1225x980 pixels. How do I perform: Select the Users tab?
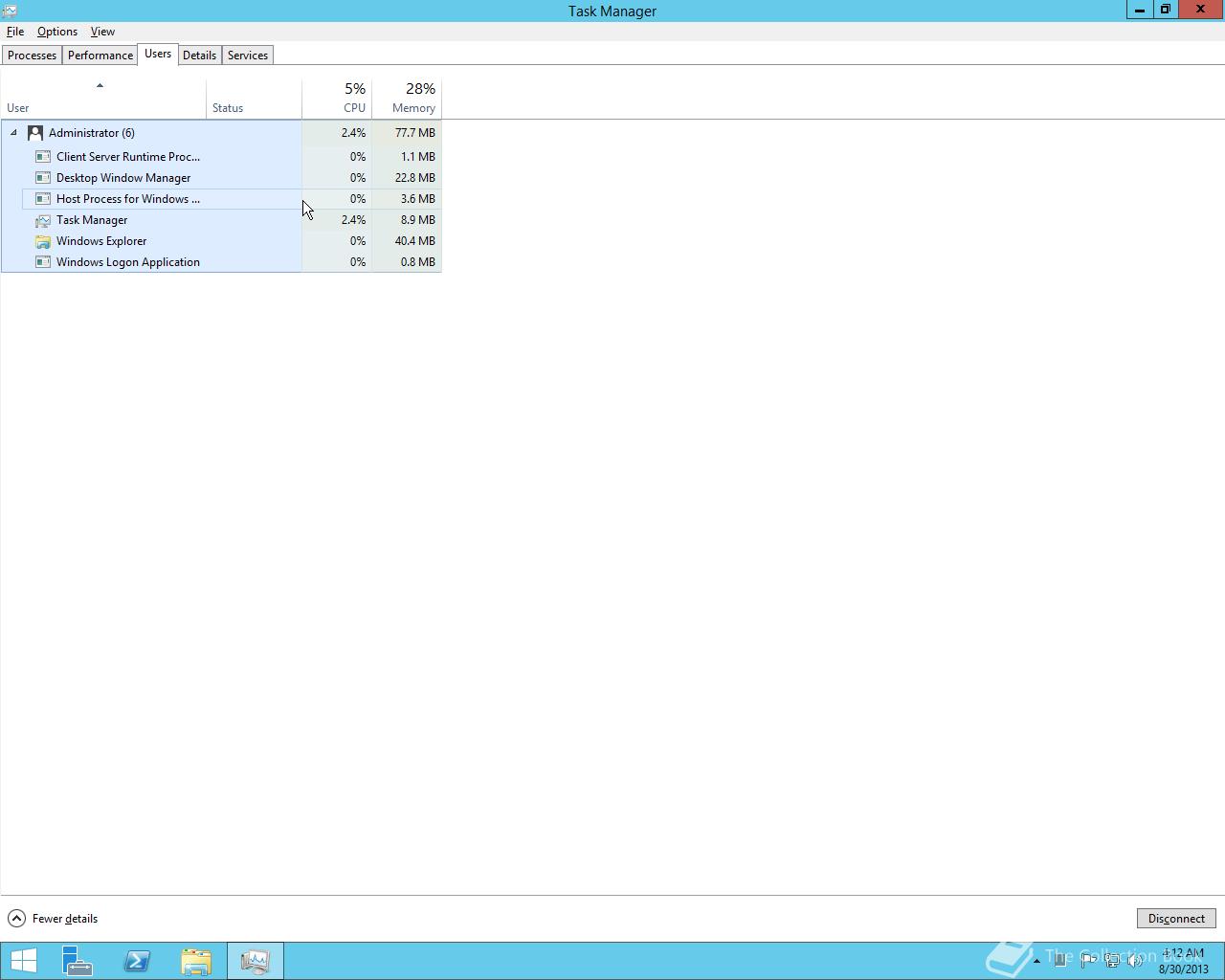click(x=158, y=54)
